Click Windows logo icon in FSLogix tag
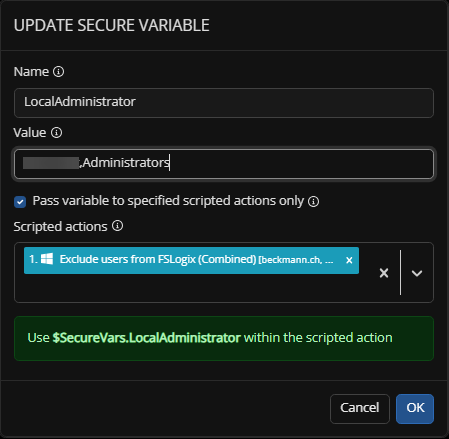 (x=47, y=259)
